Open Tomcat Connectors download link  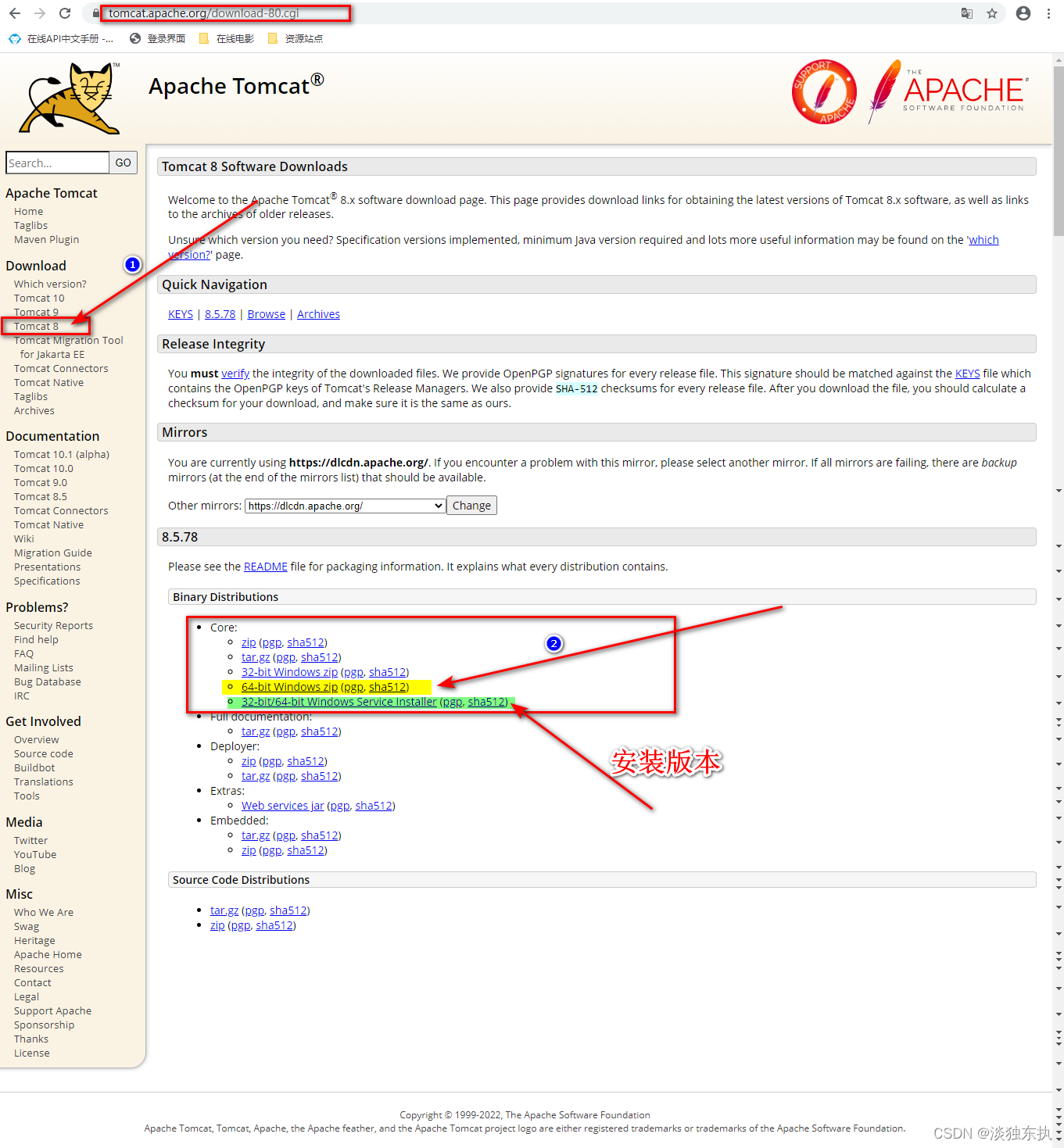pyautogui.click(x=61, y=368)
